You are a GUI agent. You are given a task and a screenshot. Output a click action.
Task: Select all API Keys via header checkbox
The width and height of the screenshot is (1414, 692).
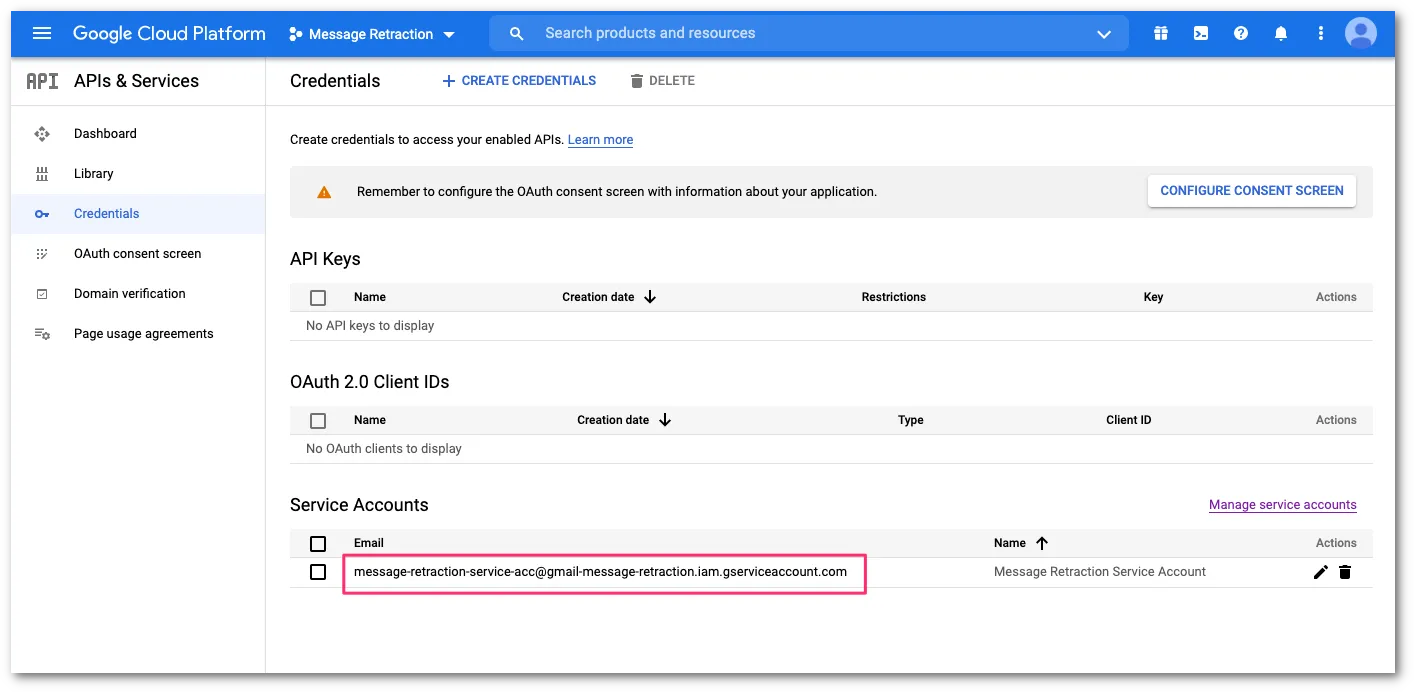pos(318,297)
